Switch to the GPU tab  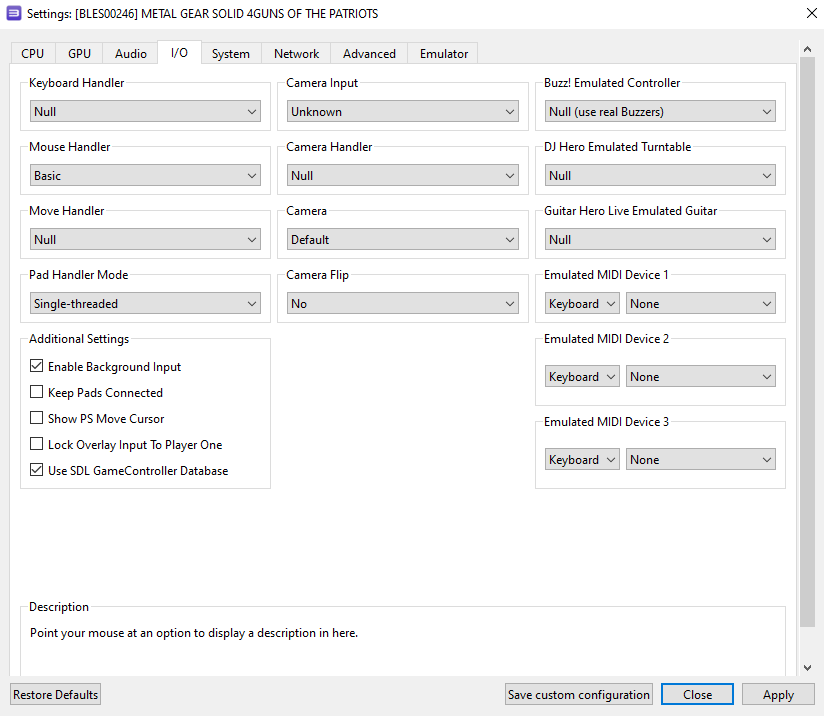pyautogui.click(x=79, y=54)
